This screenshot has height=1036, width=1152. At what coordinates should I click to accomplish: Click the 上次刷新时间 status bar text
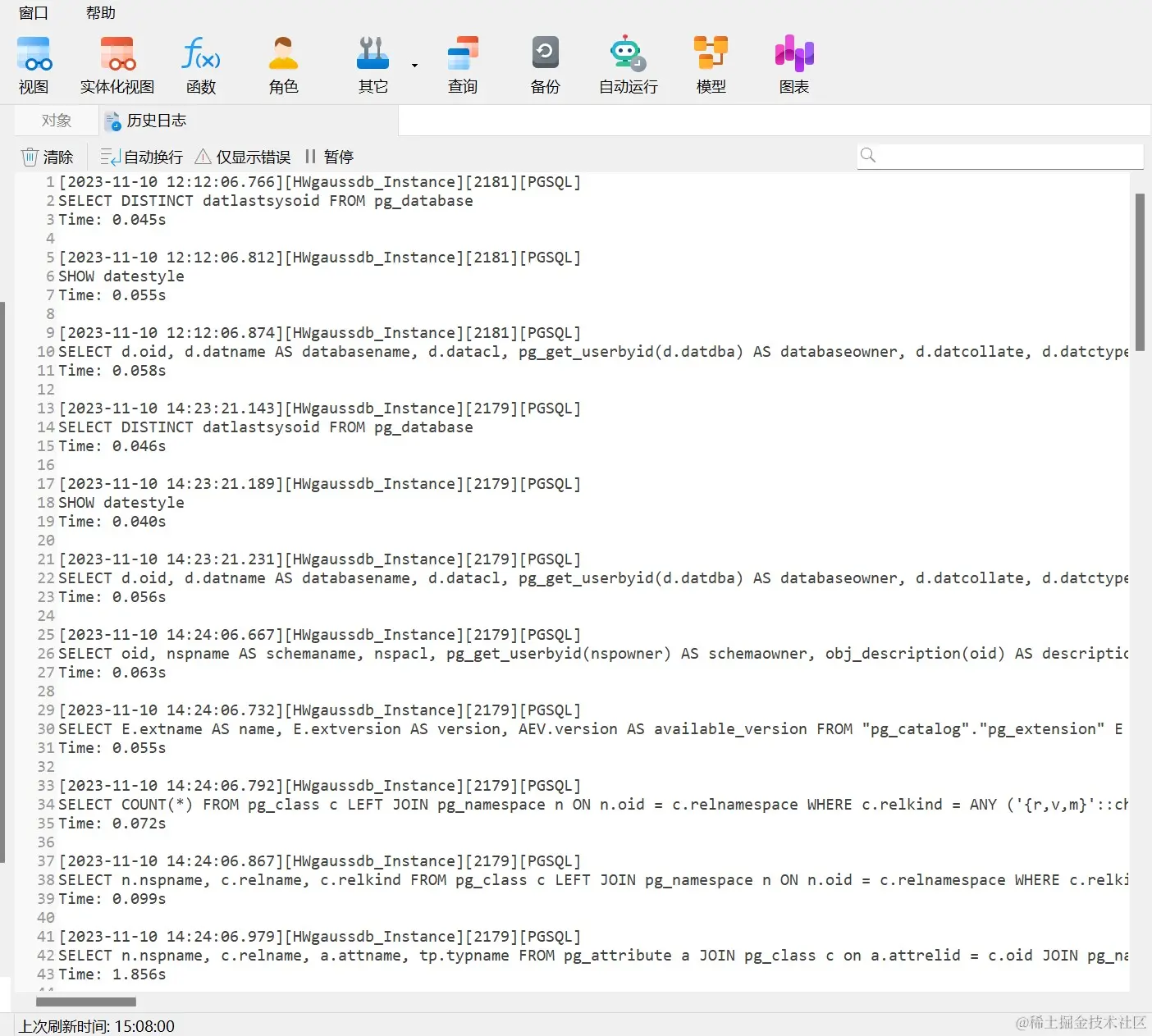[97, 1026]
